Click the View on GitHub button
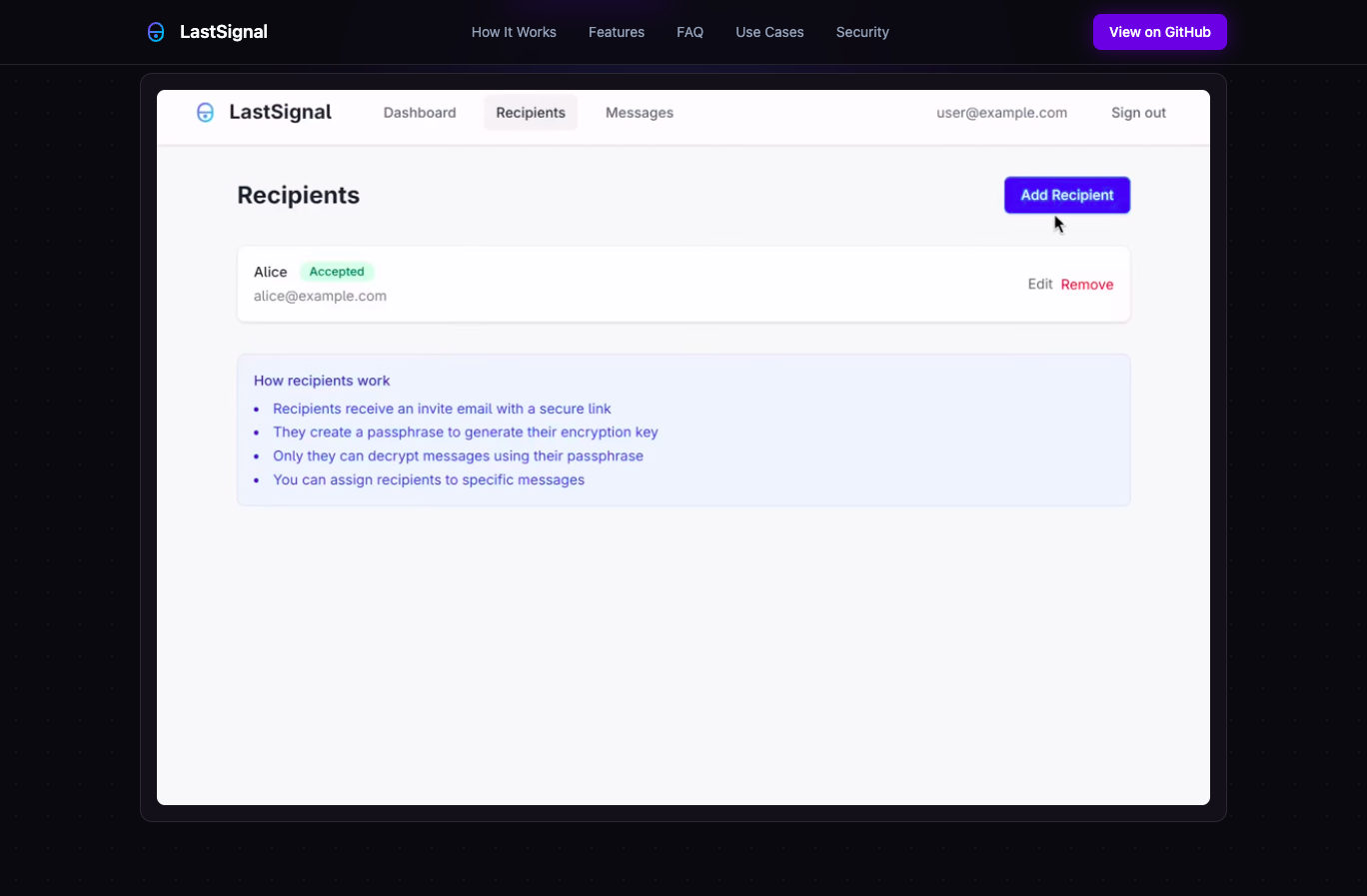Viewport: 1367px width, 896px height. (1159, 32)
